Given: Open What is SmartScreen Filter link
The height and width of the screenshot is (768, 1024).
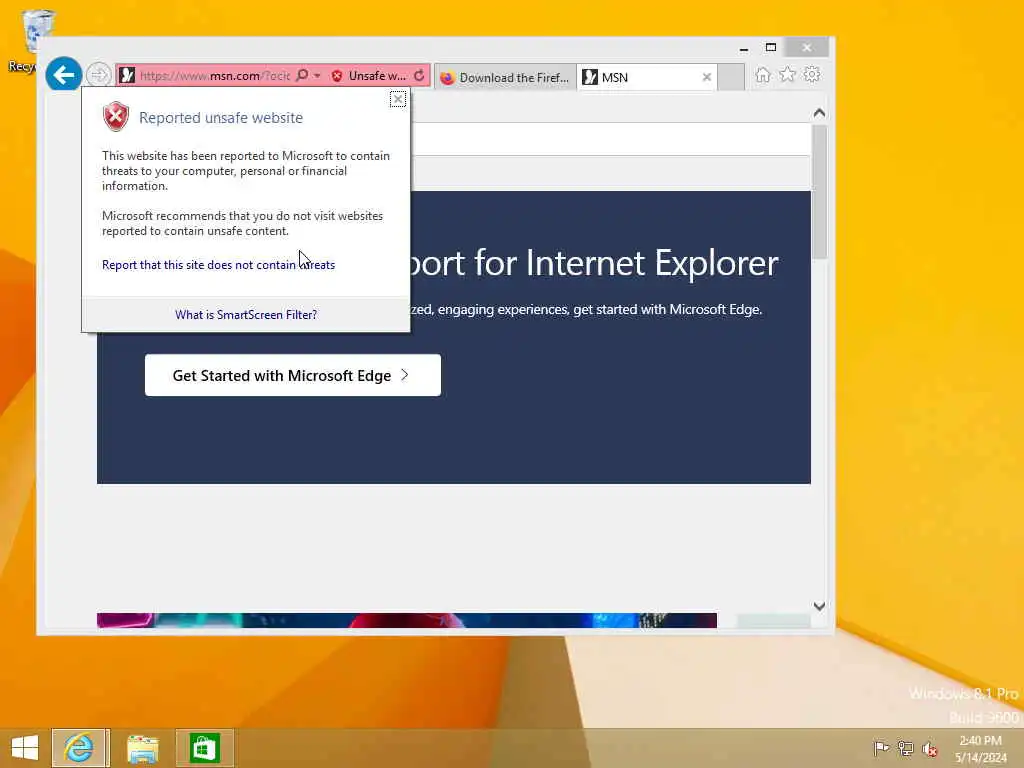Looking at the screenshot, I should click(x=246, y=315).
